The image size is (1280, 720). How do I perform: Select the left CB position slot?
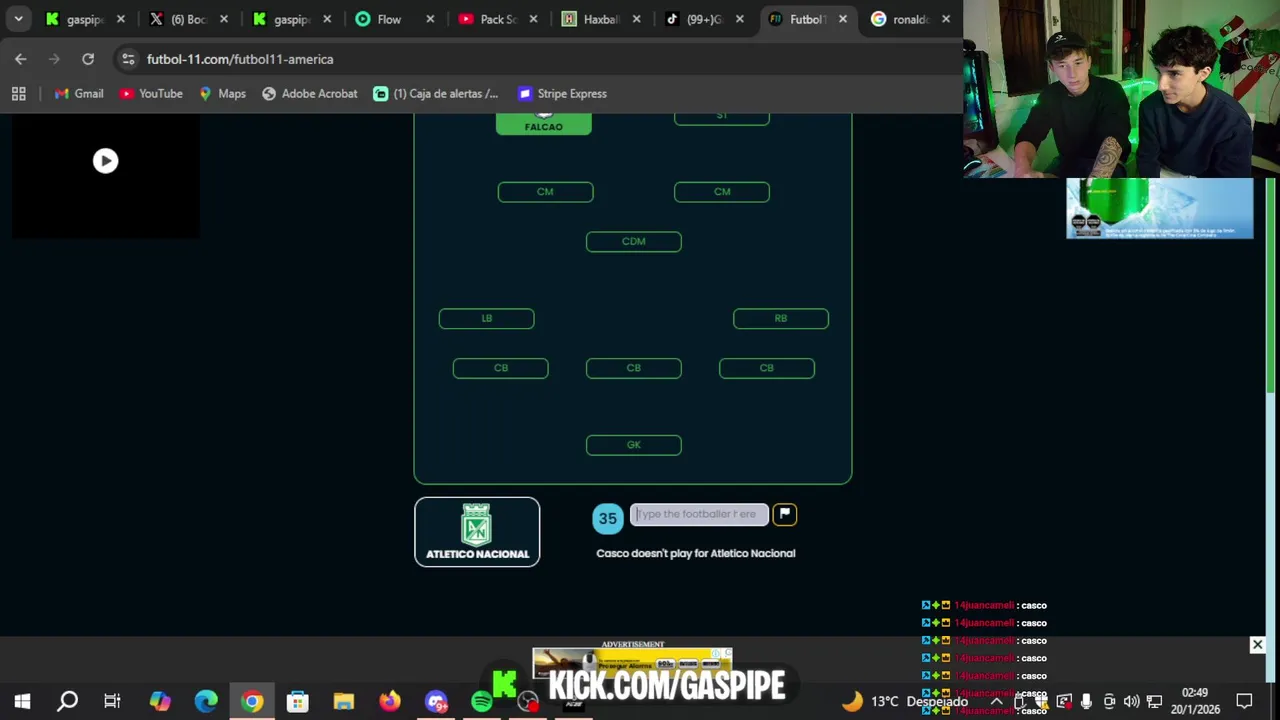pyautogui.click(x=500, y=369)
